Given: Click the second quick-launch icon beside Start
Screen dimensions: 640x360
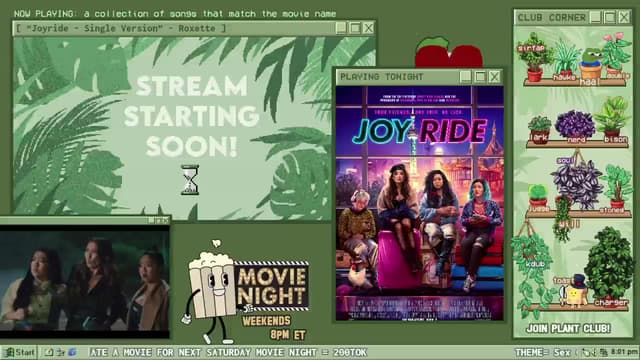Looking at the screenshot, I should coord(60,352).
